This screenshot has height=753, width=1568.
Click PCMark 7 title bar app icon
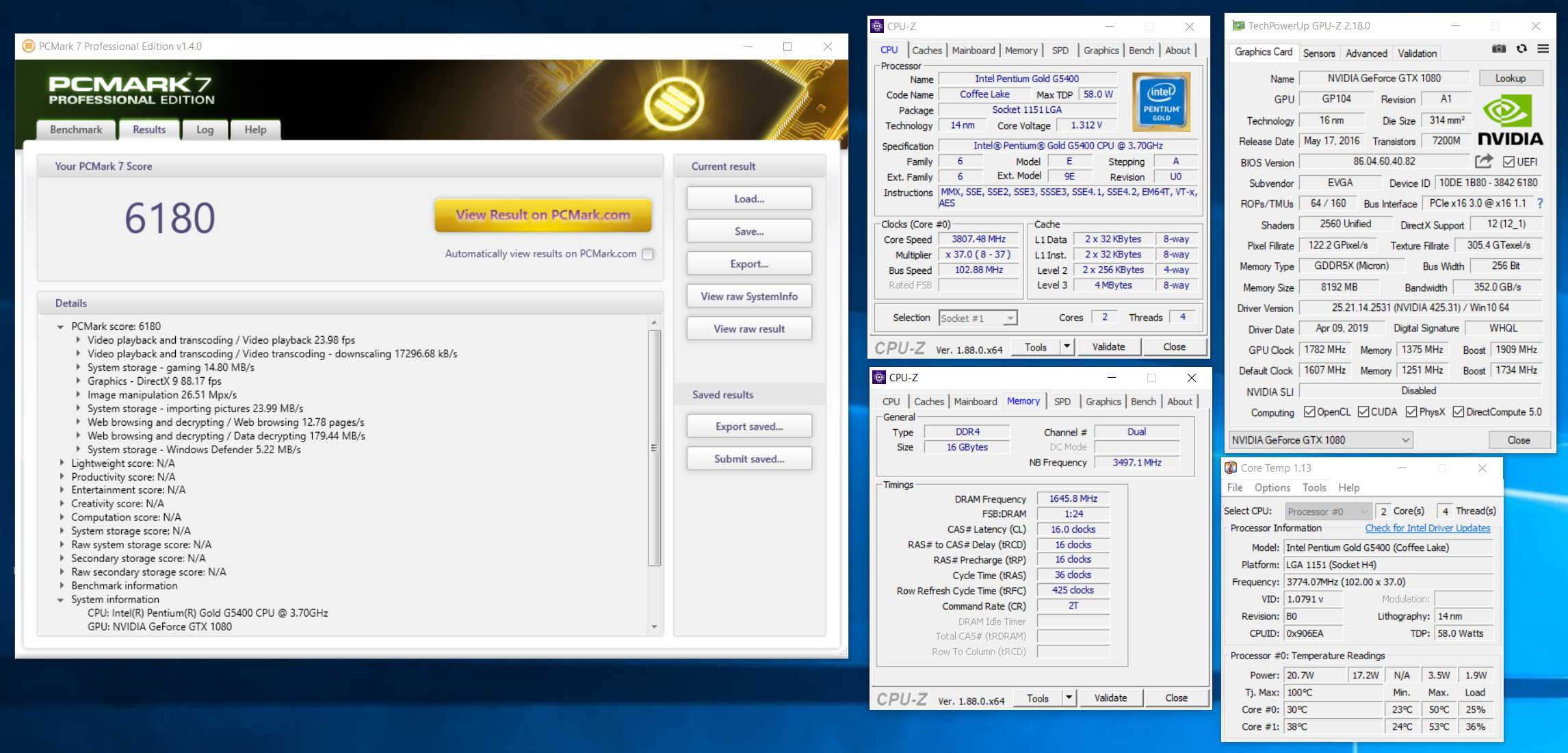pos(28,47)
